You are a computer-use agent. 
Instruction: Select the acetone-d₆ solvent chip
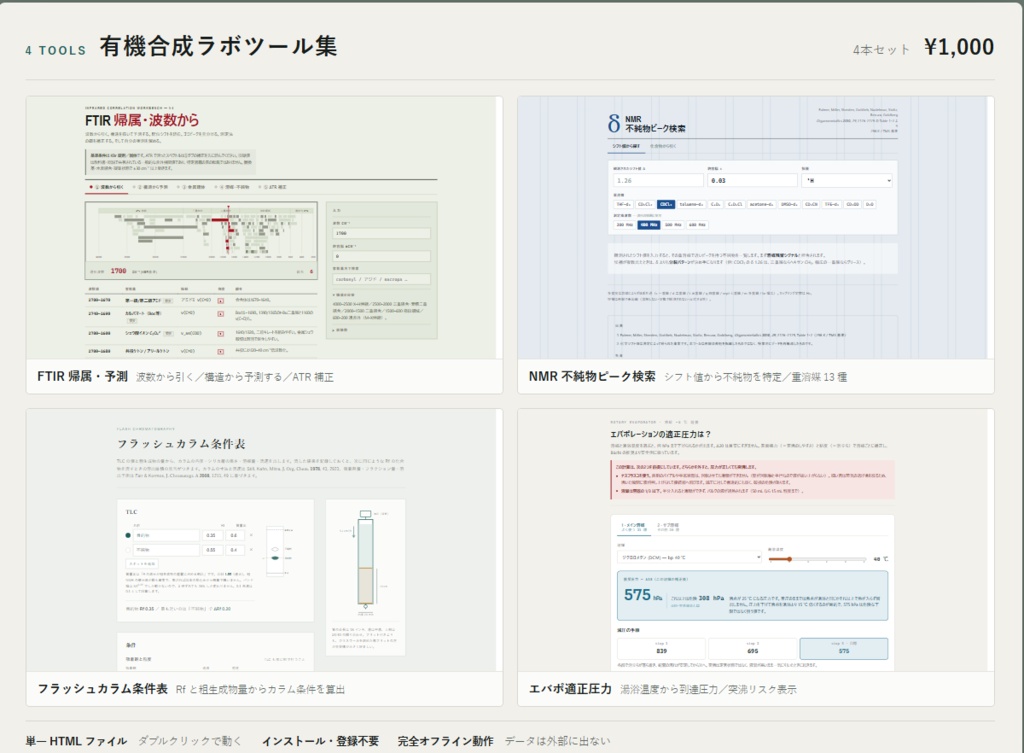coord(761,204)
